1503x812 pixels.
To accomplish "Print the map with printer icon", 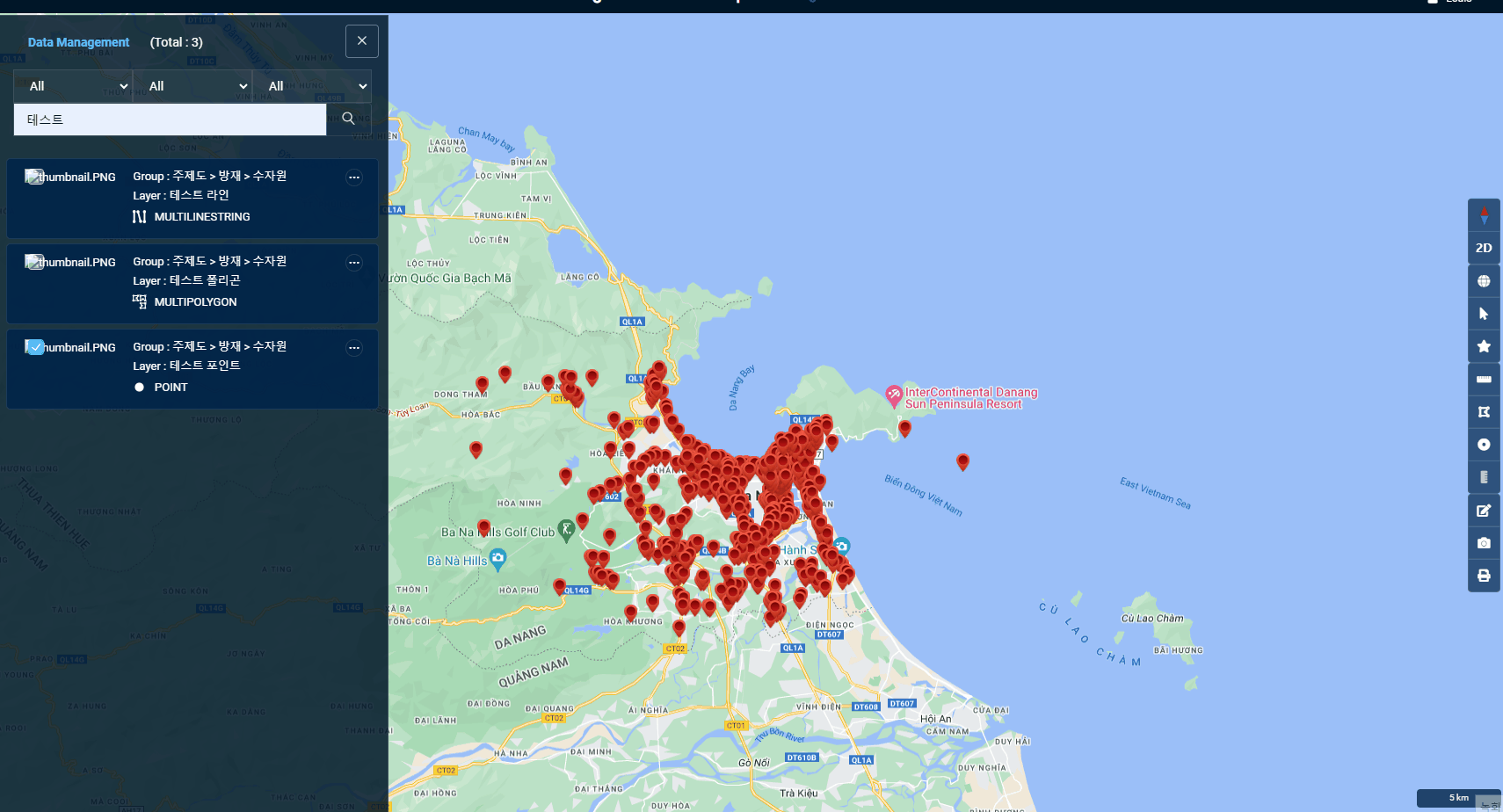I will click(x=1484, y=576).
